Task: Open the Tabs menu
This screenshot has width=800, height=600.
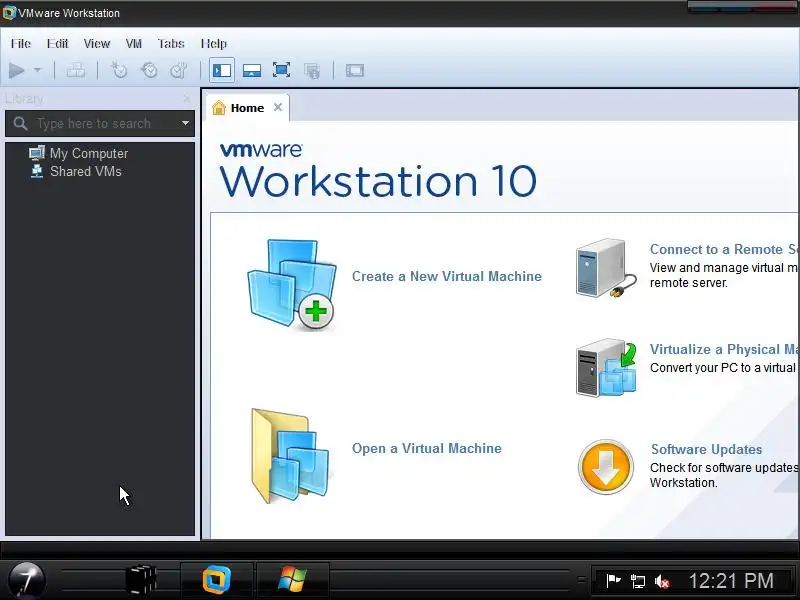Action: pyautogui.click(x=171, y=44)
